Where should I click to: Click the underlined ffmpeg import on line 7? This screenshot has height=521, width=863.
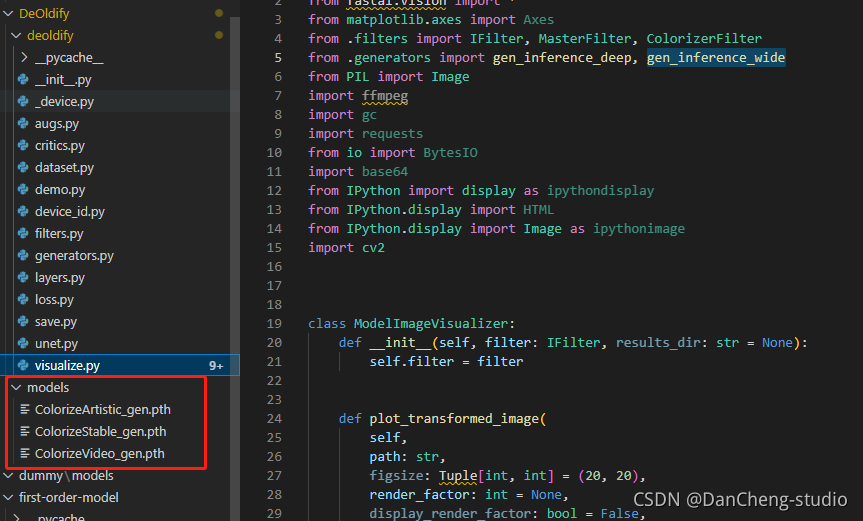coord(385,96)
